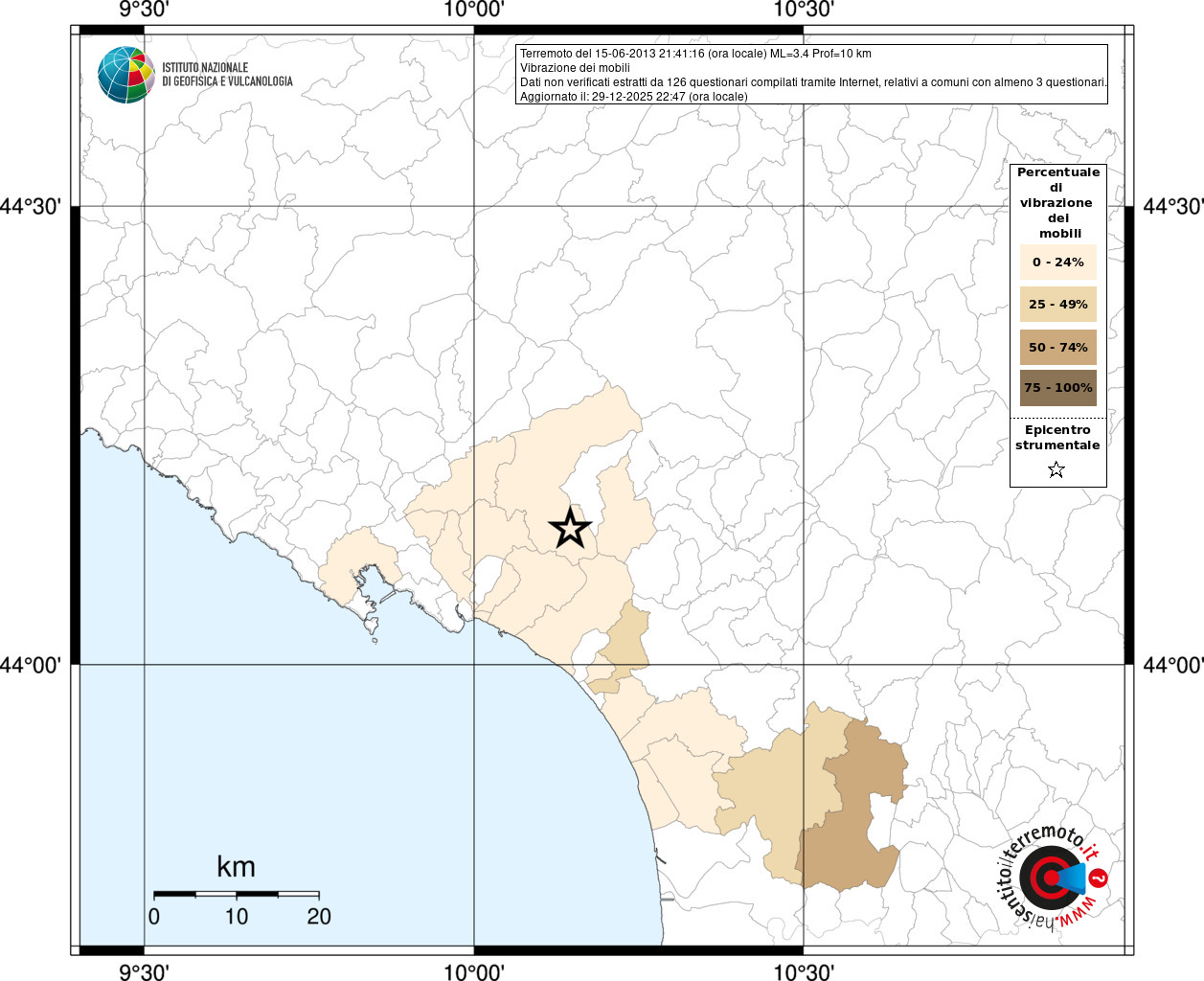Click the 'Vibrazione dei mobili' subtitle
The height and width of the screenshot is (981, 1204).
(575, 68)
